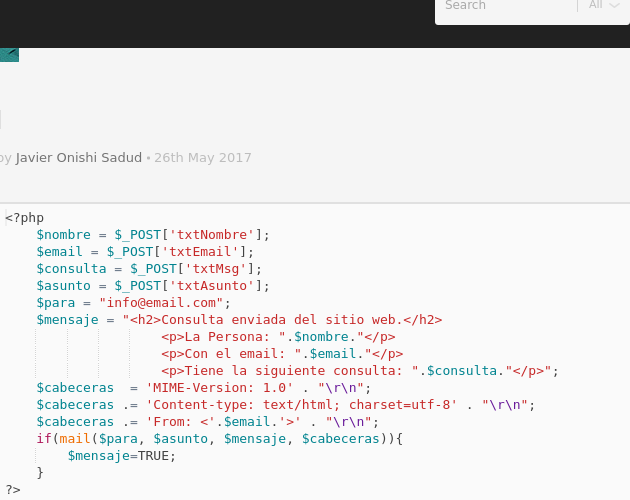This screenshot has height=500, width=630.
Task: Click the opening <?php tag line
Action: [x=25, y=218]
